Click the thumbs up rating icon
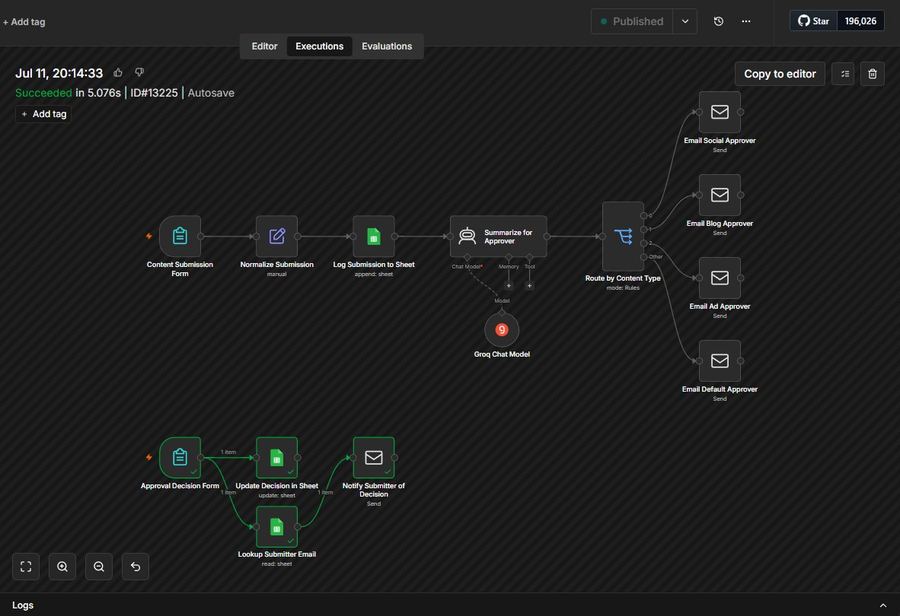900x616 pixels. [x=118, y=72]
